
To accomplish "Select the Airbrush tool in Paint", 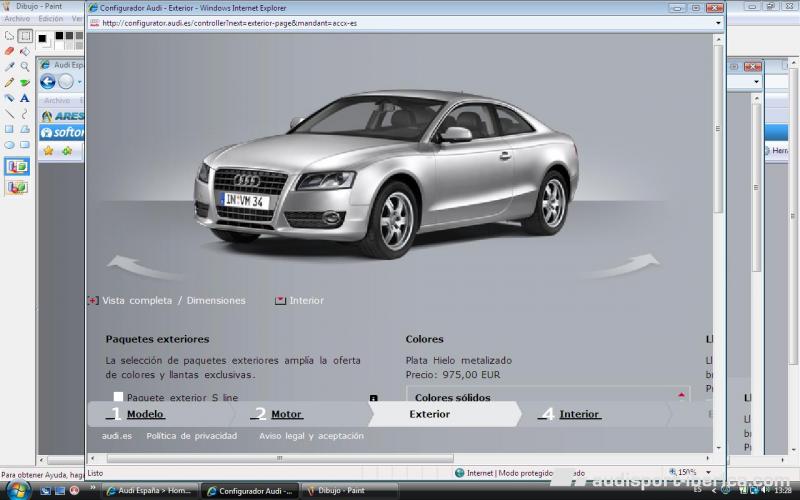I will tap(9, 98).
